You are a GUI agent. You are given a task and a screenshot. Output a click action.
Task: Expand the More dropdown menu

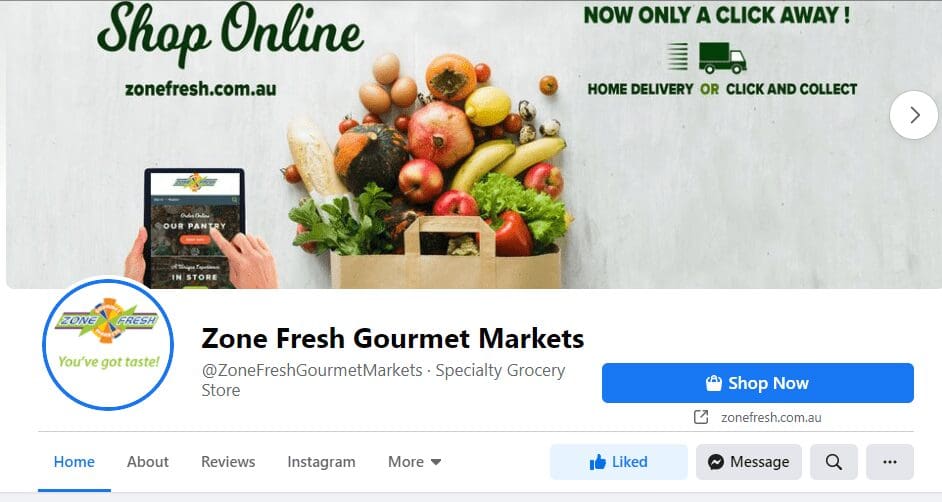click(x=415, y=462)
